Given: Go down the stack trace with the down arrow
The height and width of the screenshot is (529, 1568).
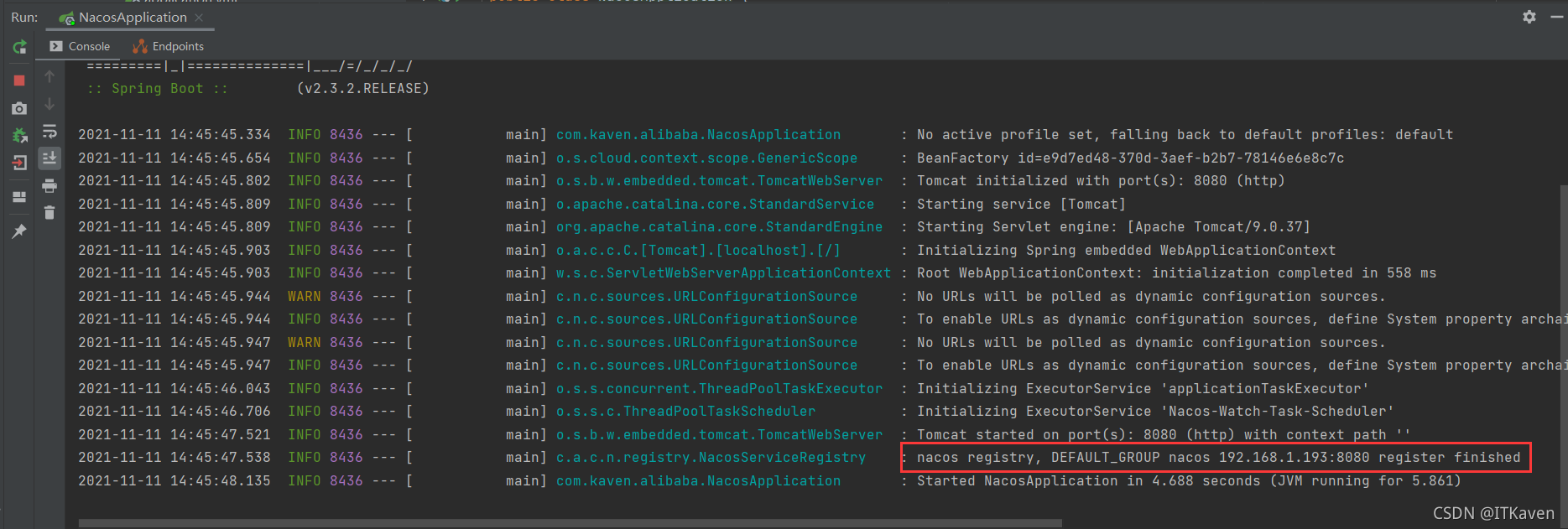Looking at the screenshot, I should coord(49,104).
